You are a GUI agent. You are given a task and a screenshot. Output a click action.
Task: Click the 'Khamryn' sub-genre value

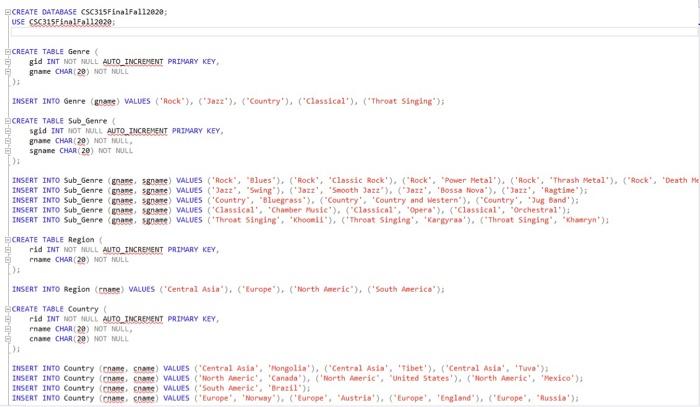tap(581, 220)
